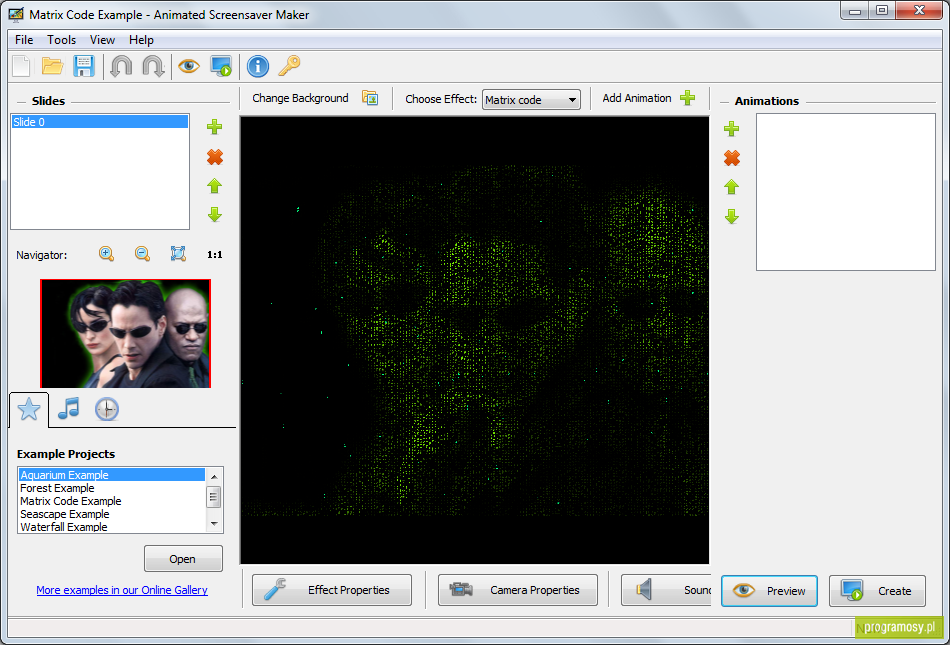Click the create screensaver monitor toolbar icon
The height and width of the screenshot is (645, 950).
[221, 66]
